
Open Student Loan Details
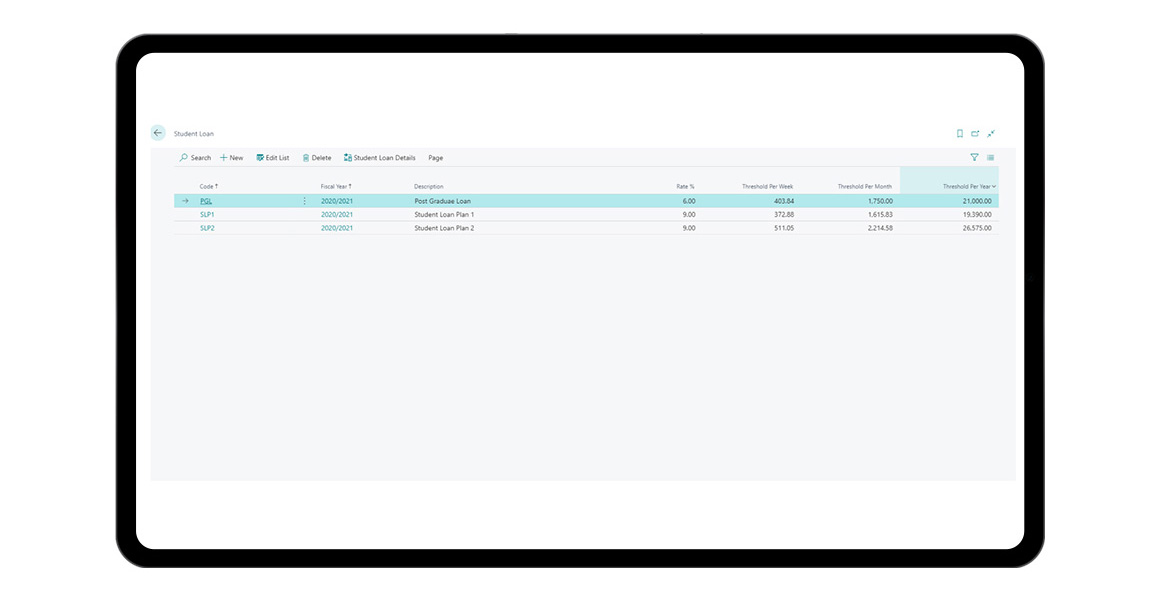(380, 158)
